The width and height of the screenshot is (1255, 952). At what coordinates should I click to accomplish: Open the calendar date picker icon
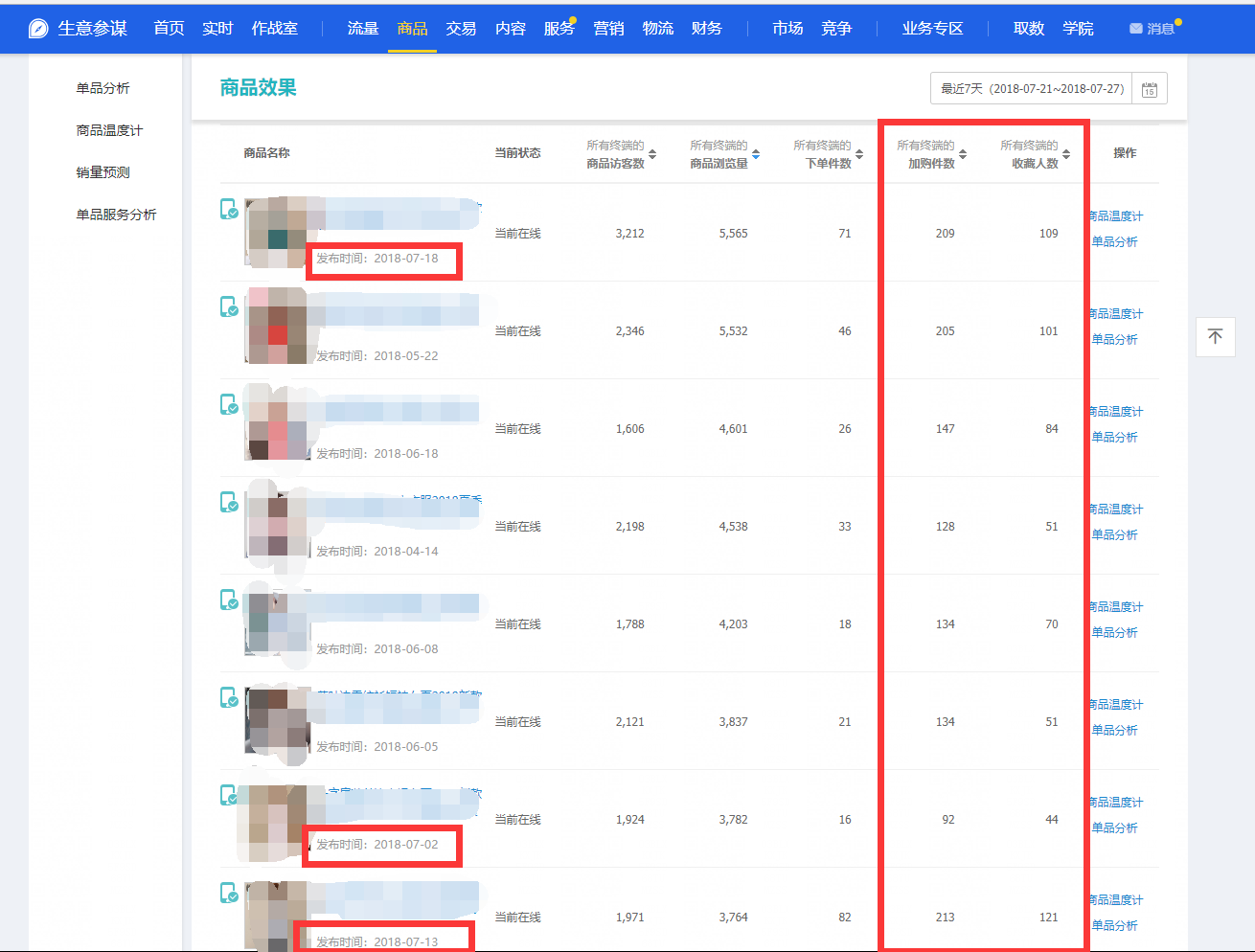point(1149,89)
